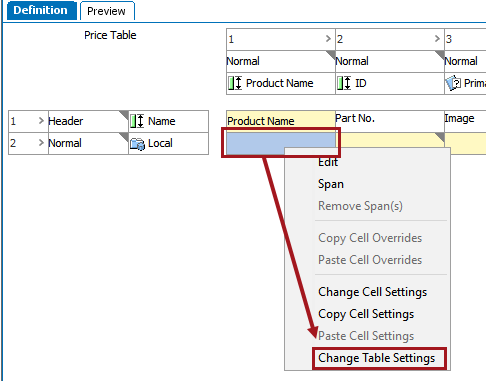Choose Change Cell Settings menu entry

click(x=373, y=292)
